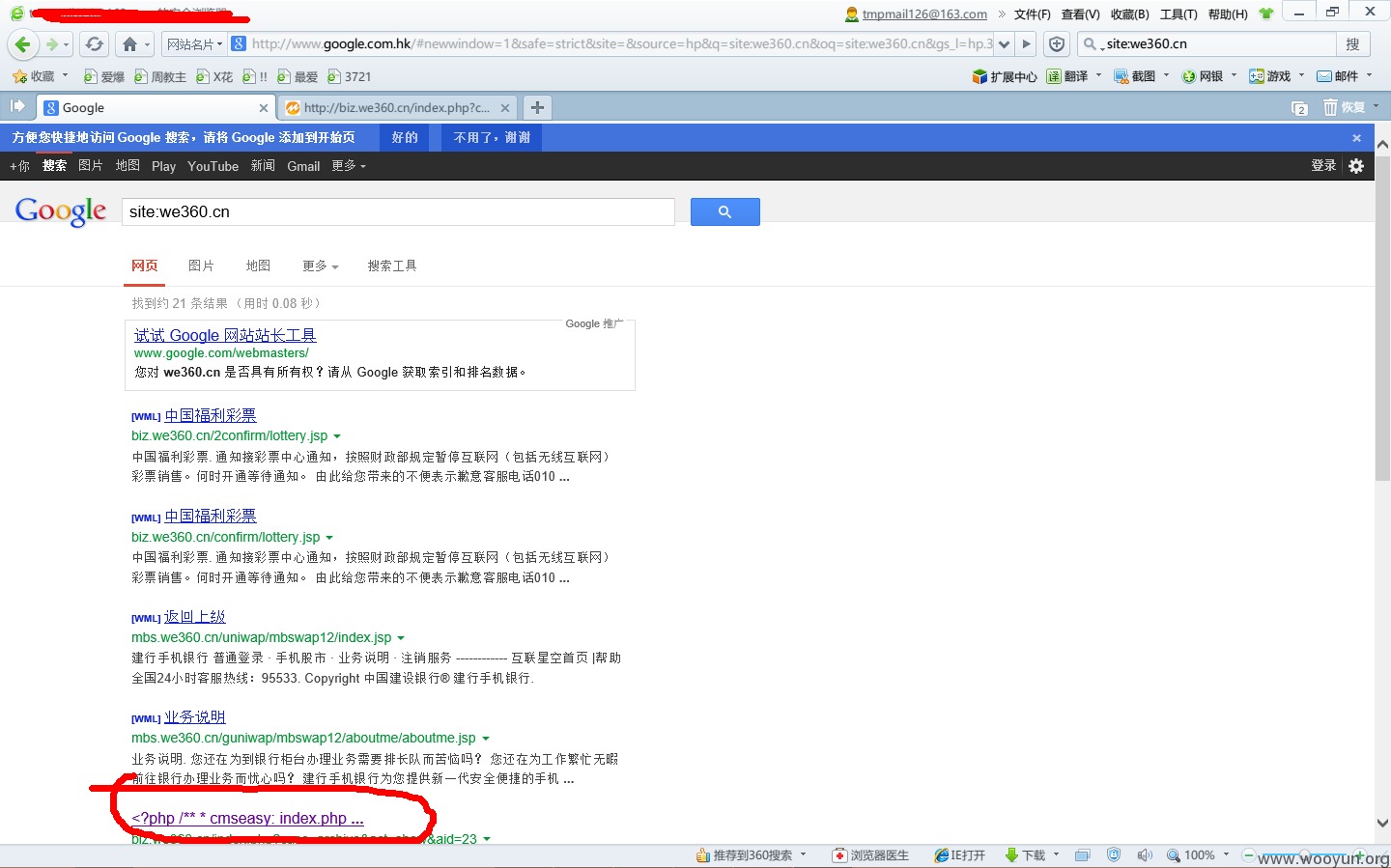Reload the page with refresh icon
Viewport: 1391px width, 868px height.
(94, 43)
